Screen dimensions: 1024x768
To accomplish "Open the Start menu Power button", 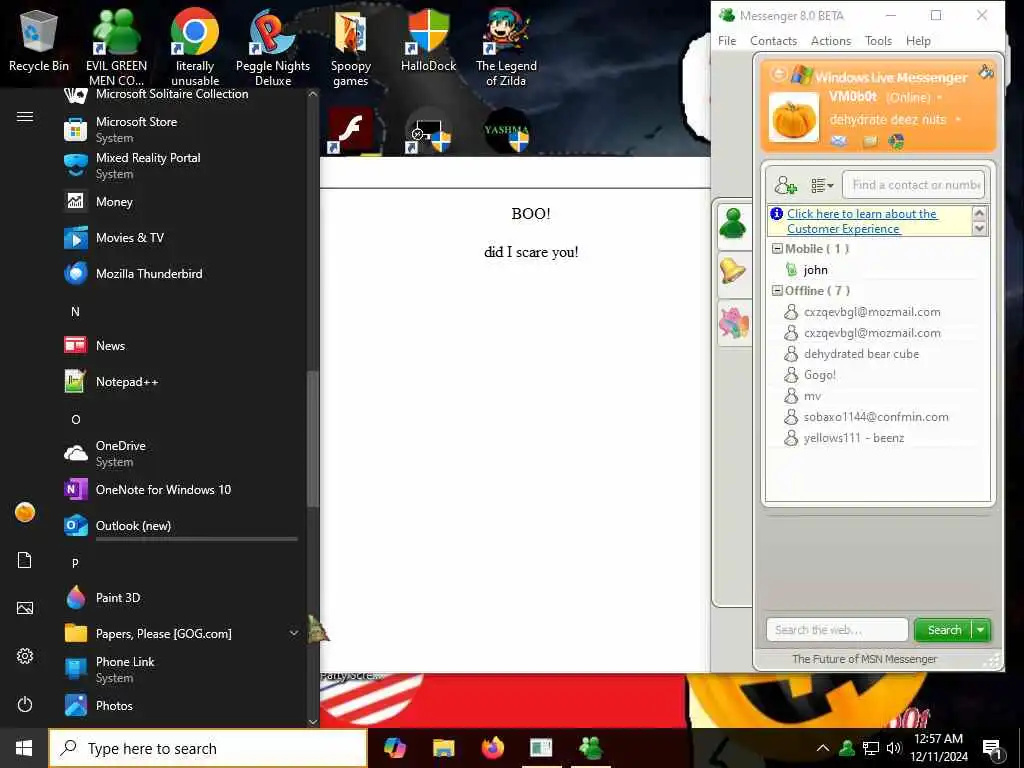I will tap(25, 704).
